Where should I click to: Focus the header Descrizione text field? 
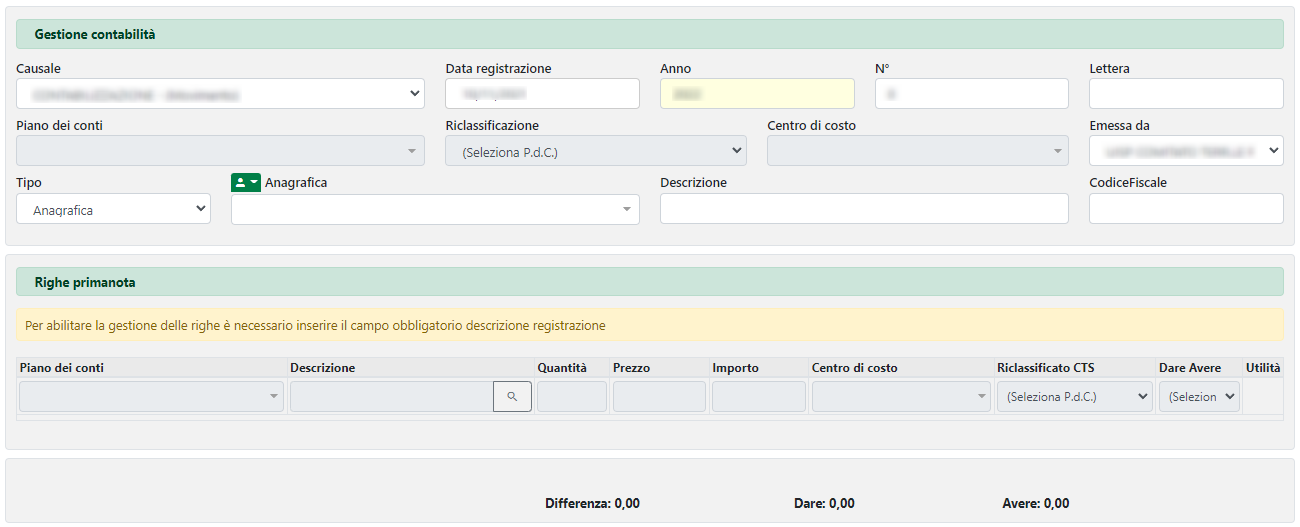pos(864,209)
